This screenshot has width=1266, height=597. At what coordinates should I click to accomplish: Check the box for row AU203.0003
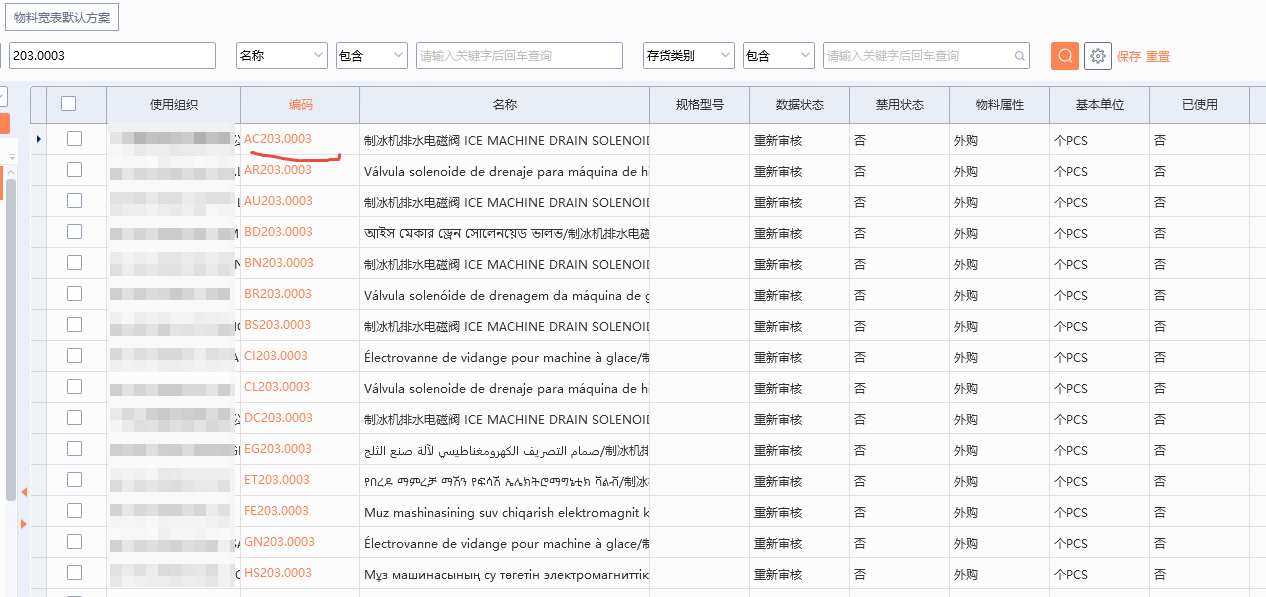[74, 201]
